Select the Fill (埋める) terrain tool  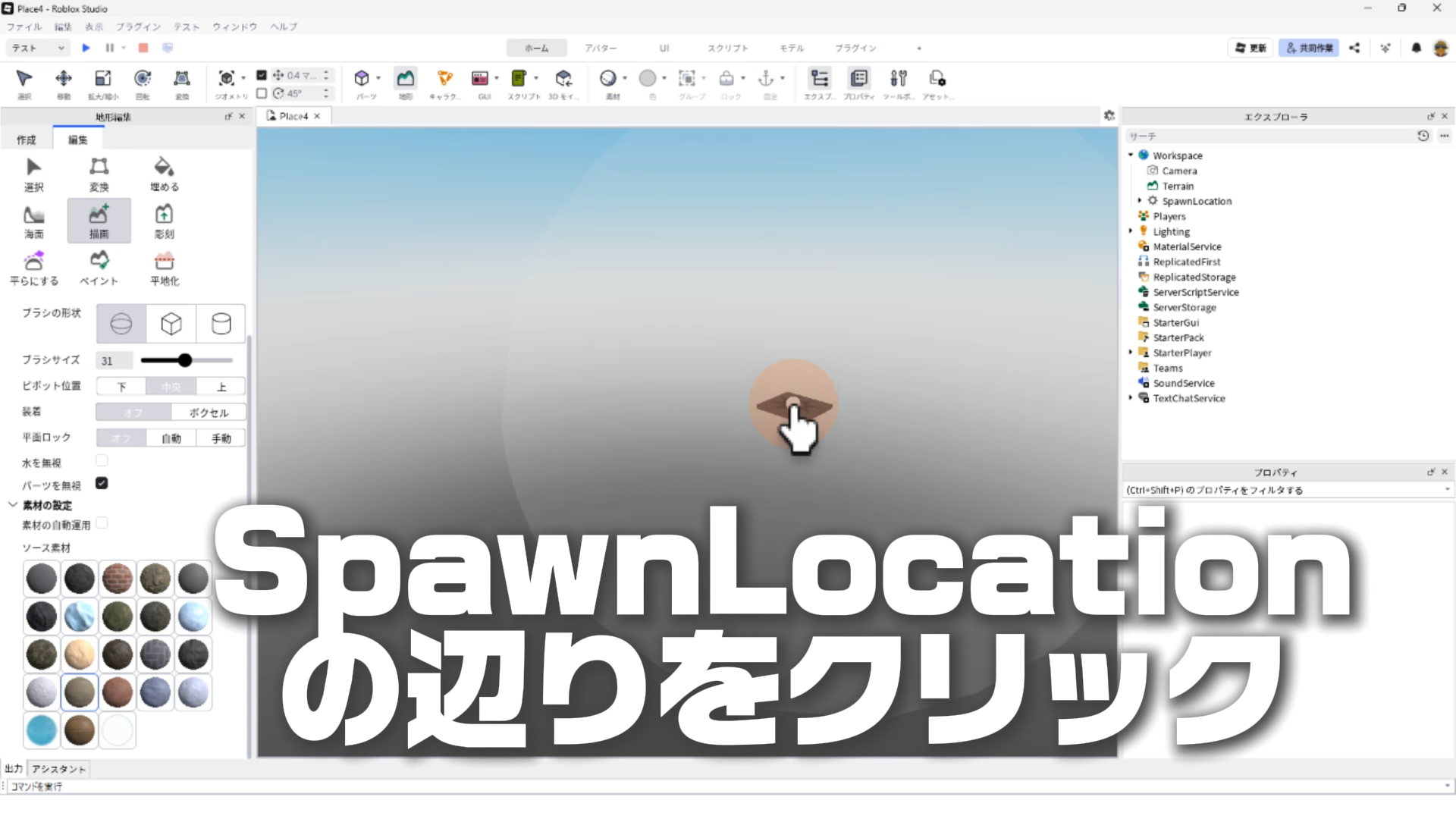[164, 174]
